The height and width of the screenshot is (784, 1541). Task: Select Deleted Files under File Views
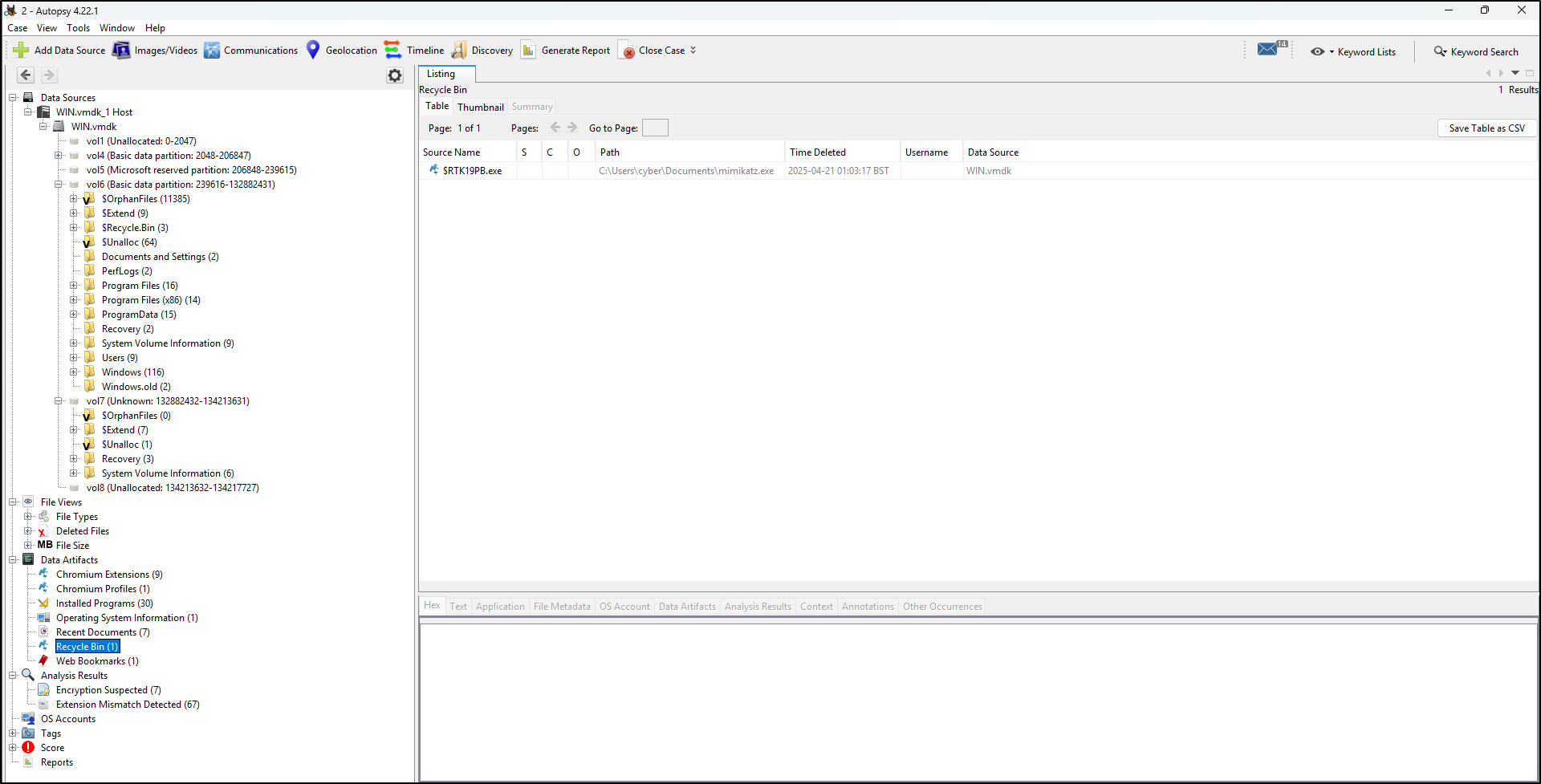pyautogui.click(x=83, y=531)
